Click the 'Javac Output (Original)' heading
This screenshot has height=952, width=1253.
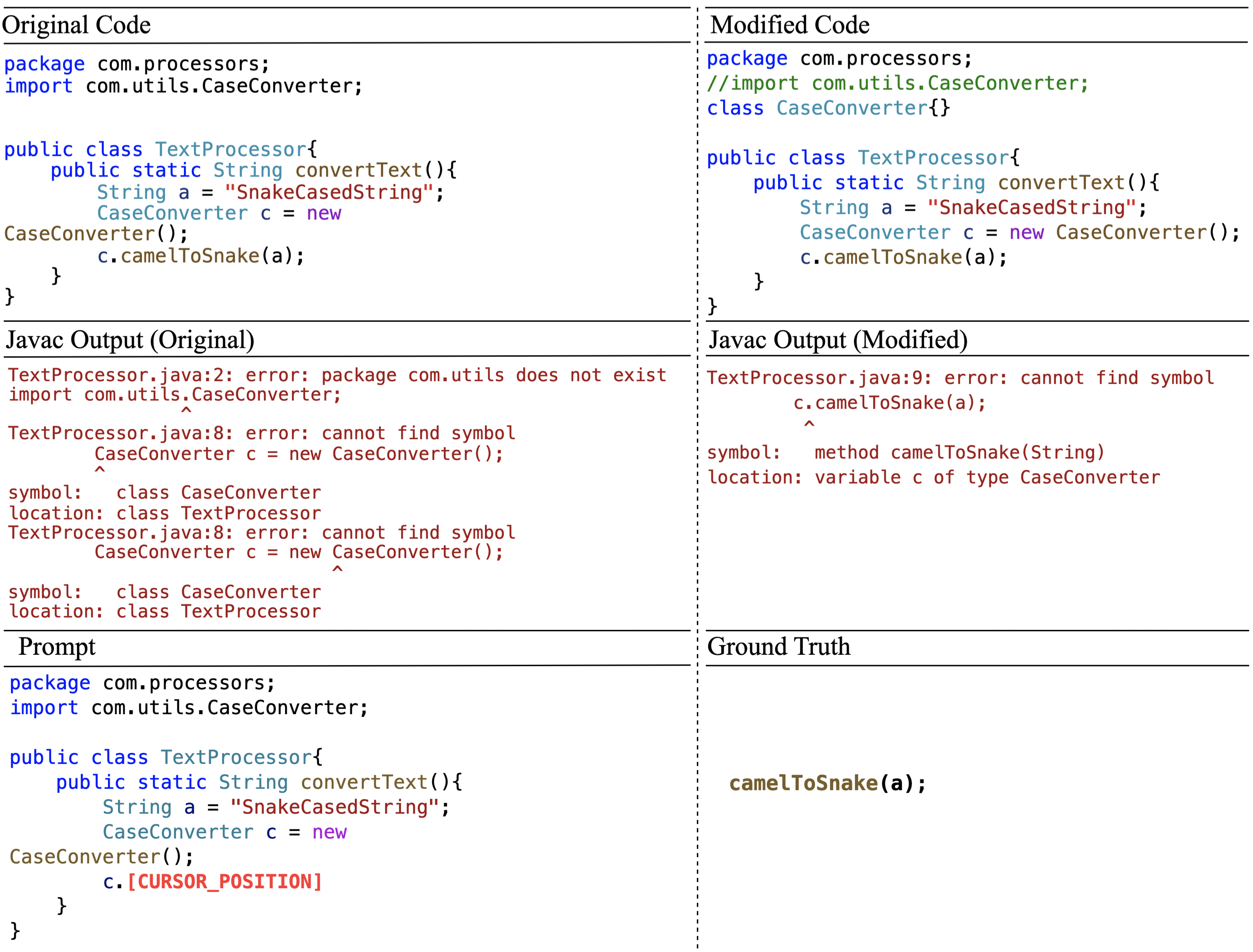[130, 340]
